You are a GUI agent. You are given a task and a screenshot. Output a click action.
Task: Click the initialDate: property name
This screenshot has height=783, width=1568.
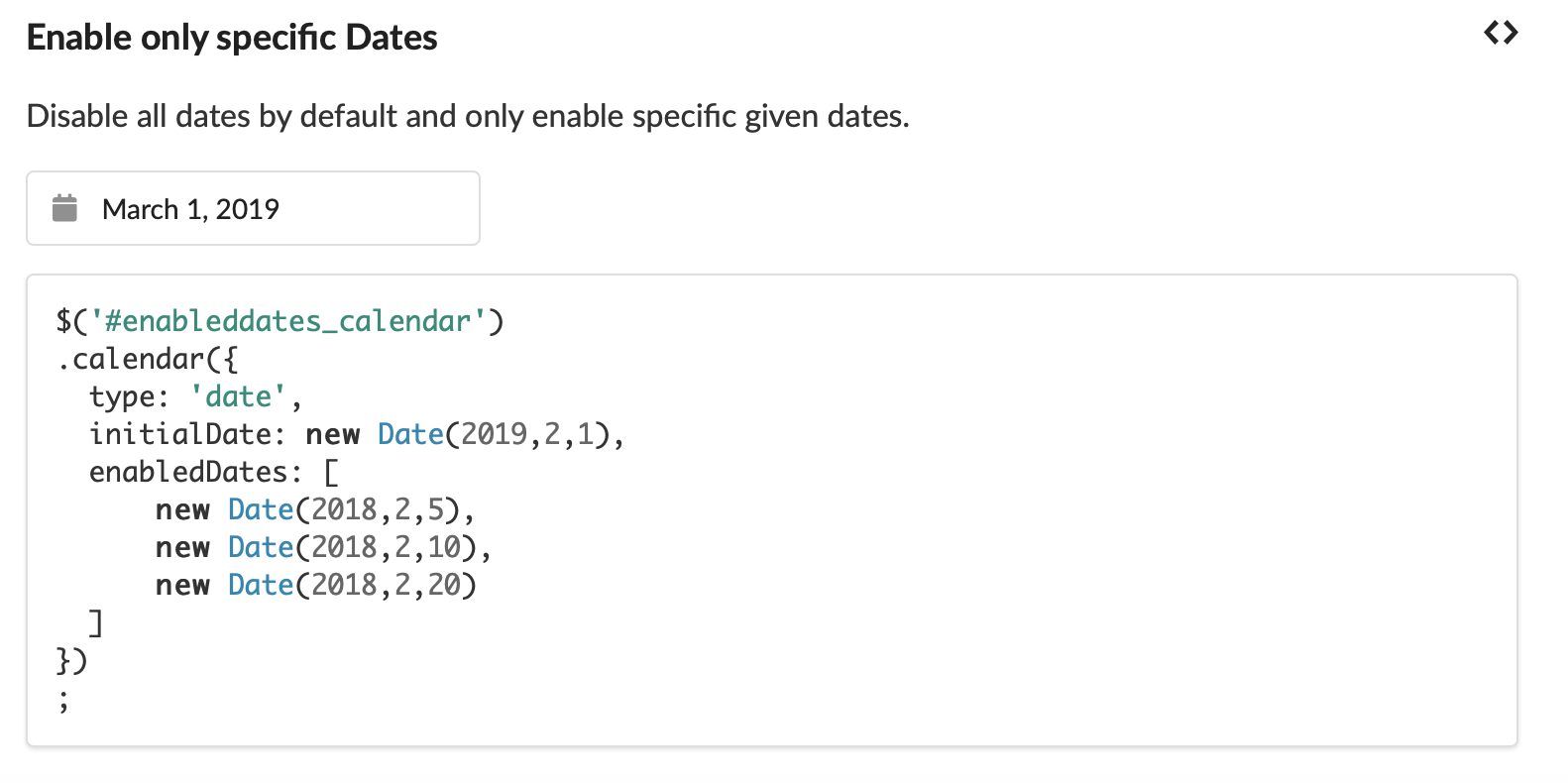[x=187, y=434]
